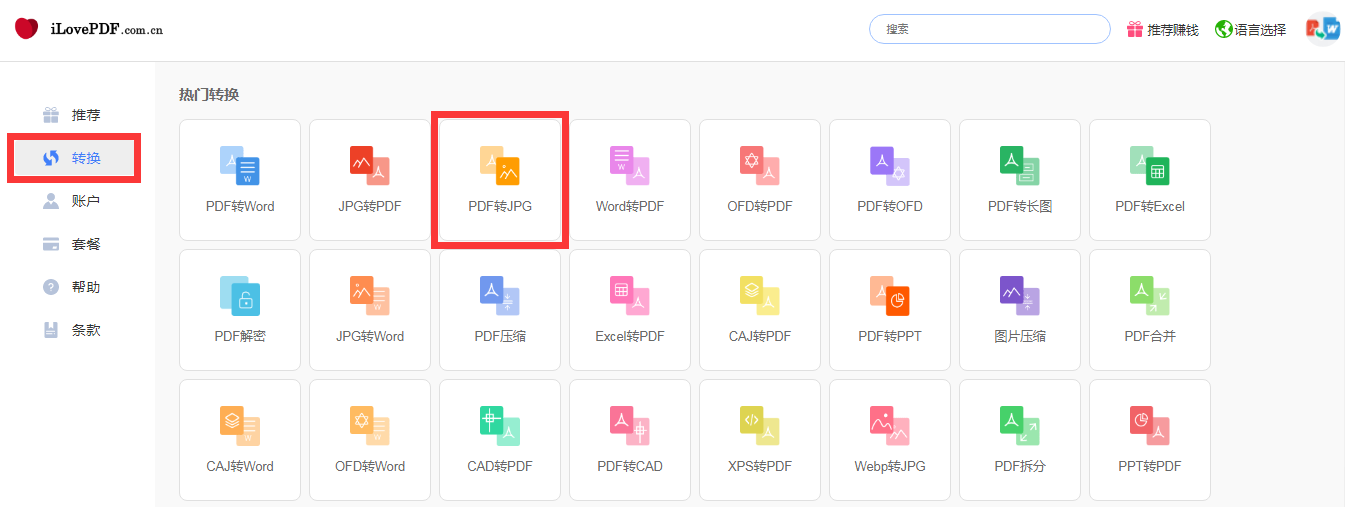Image resolution: width=1345 pixels, height=507 pixels.
Task: Open the PDF转Excel tool
Action: click(x=1150, y=180)
